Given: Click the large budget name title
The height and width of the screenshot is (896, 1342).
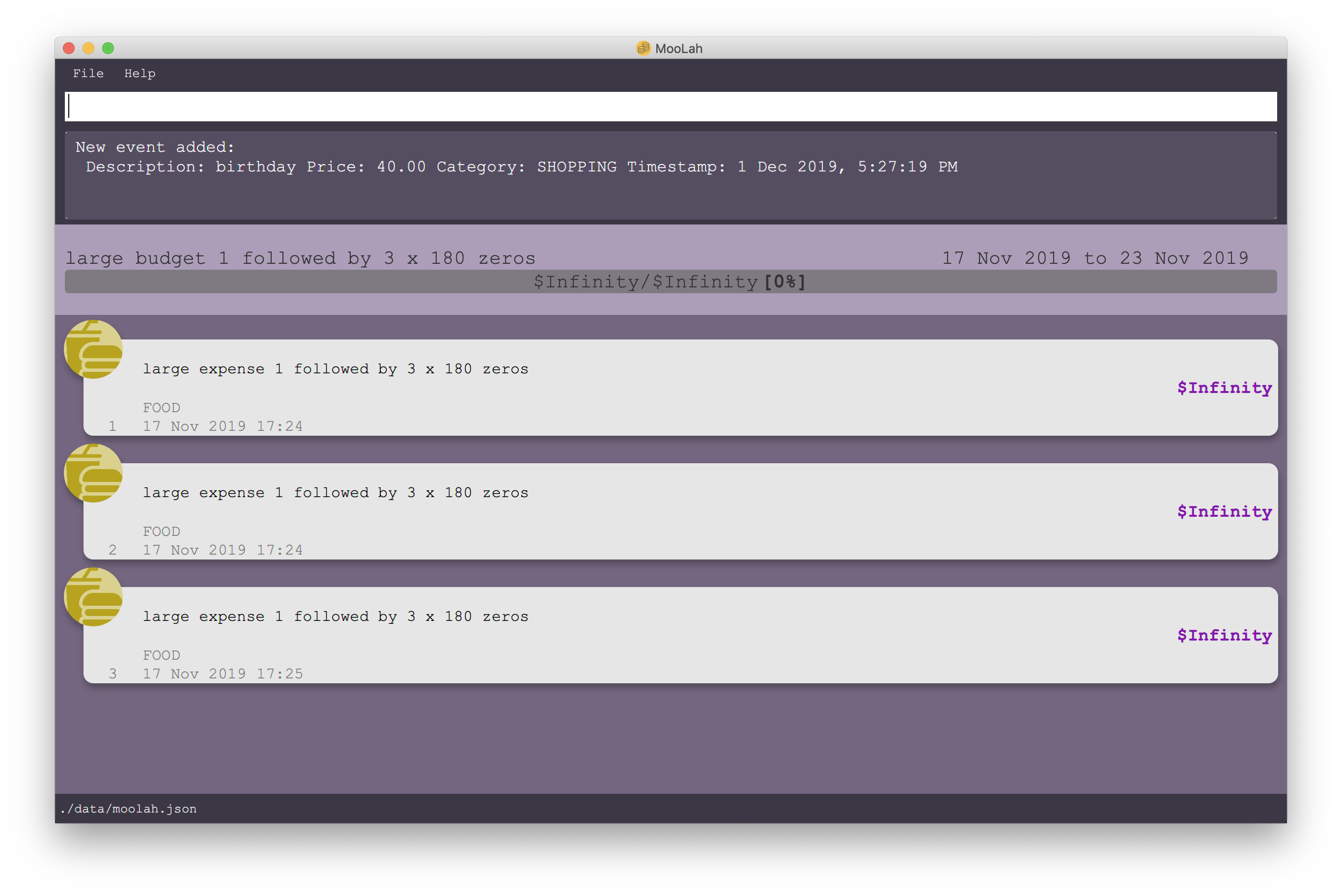Looking at the screenshot, I should click(x=301, y=258).
